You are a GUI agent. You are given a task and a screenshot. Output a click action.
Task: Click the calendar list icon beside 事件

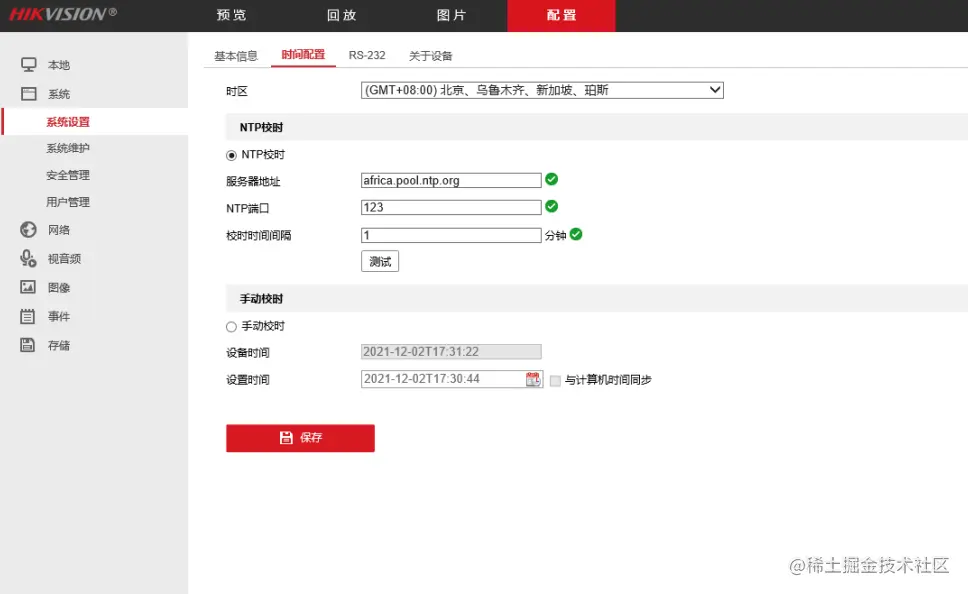coord(28,316)
